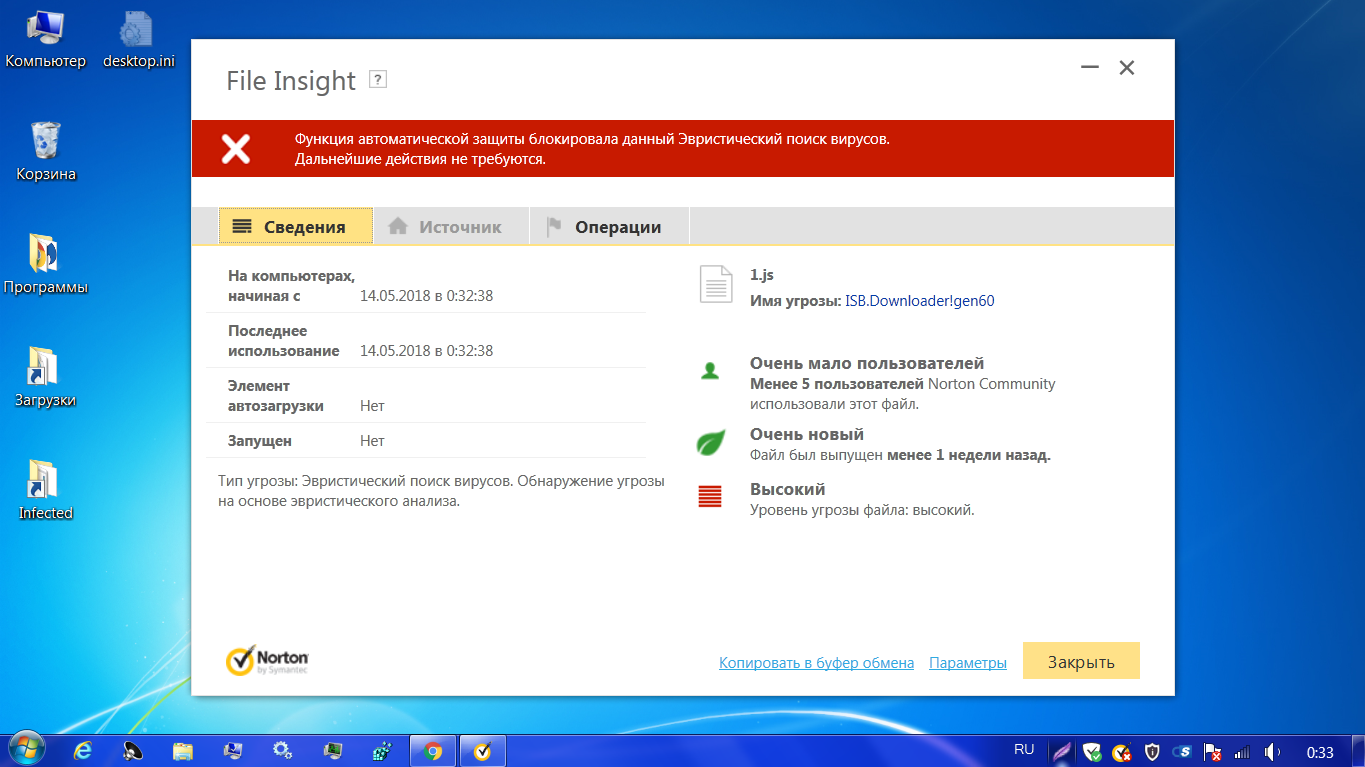Click the green user community icon
The image size is (1365, 767).
tap(710, 371)
